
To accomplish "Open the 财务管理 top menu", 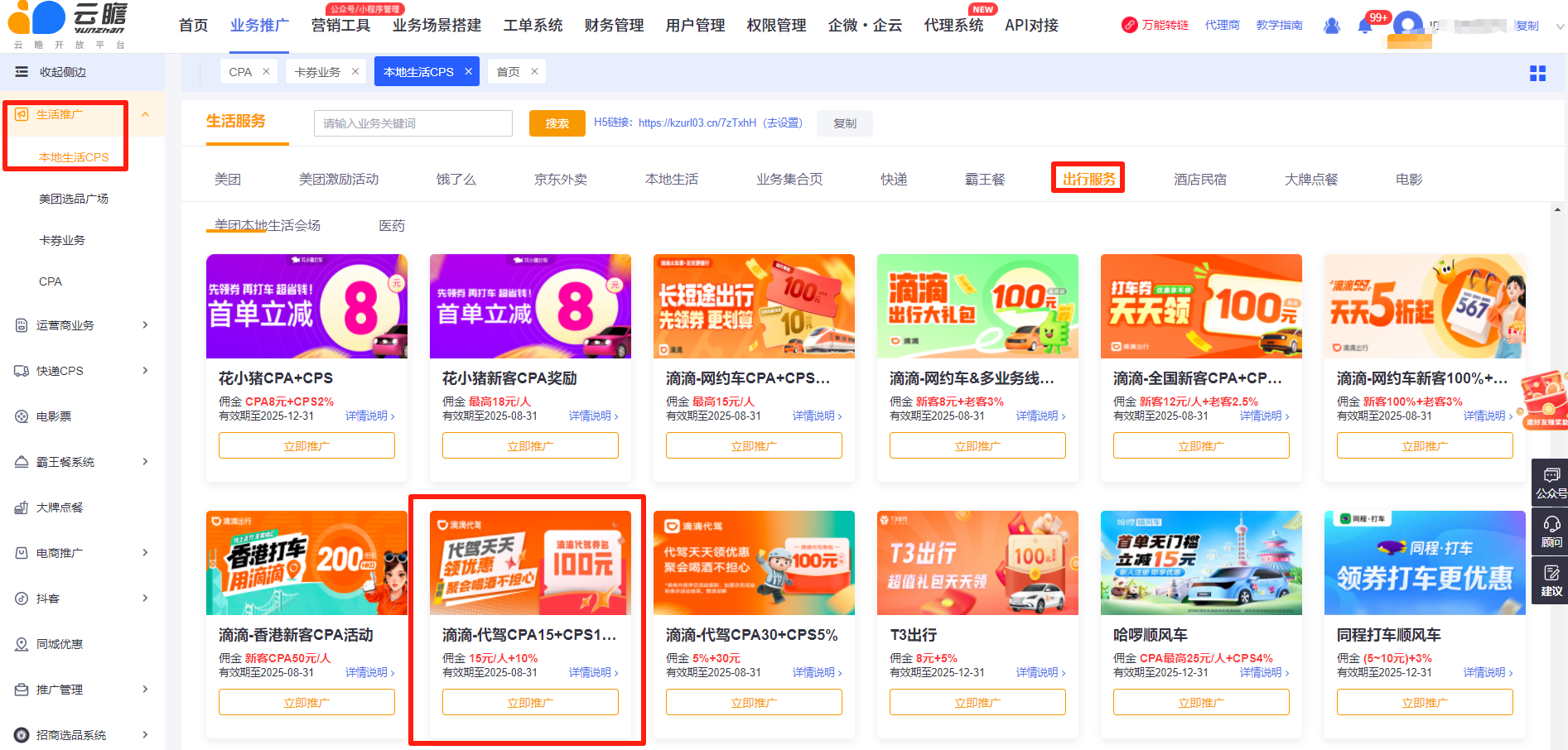I will (614, 26).
